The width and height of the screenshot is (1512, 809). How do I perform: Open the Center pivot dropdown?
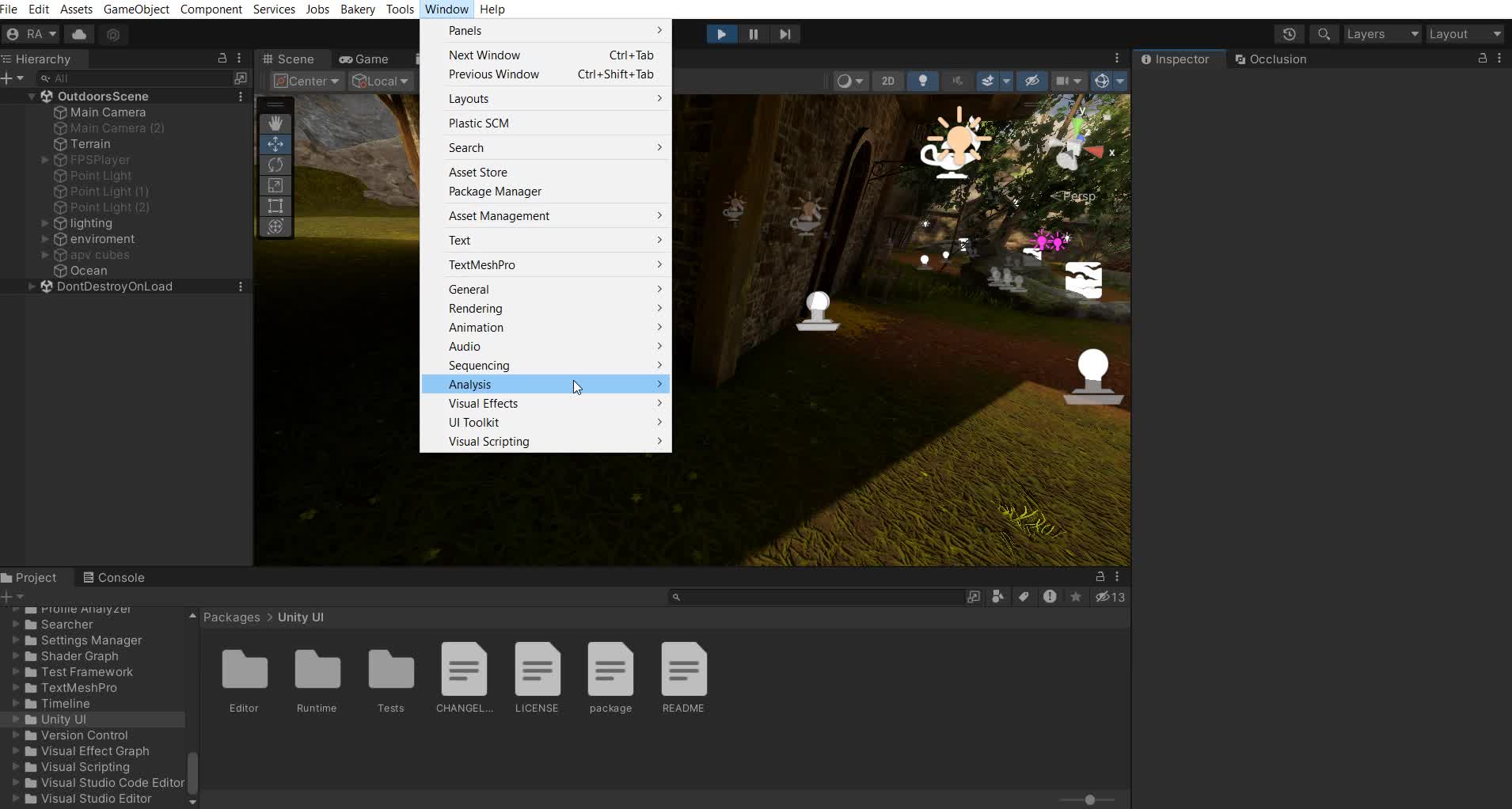click(306, 81)
